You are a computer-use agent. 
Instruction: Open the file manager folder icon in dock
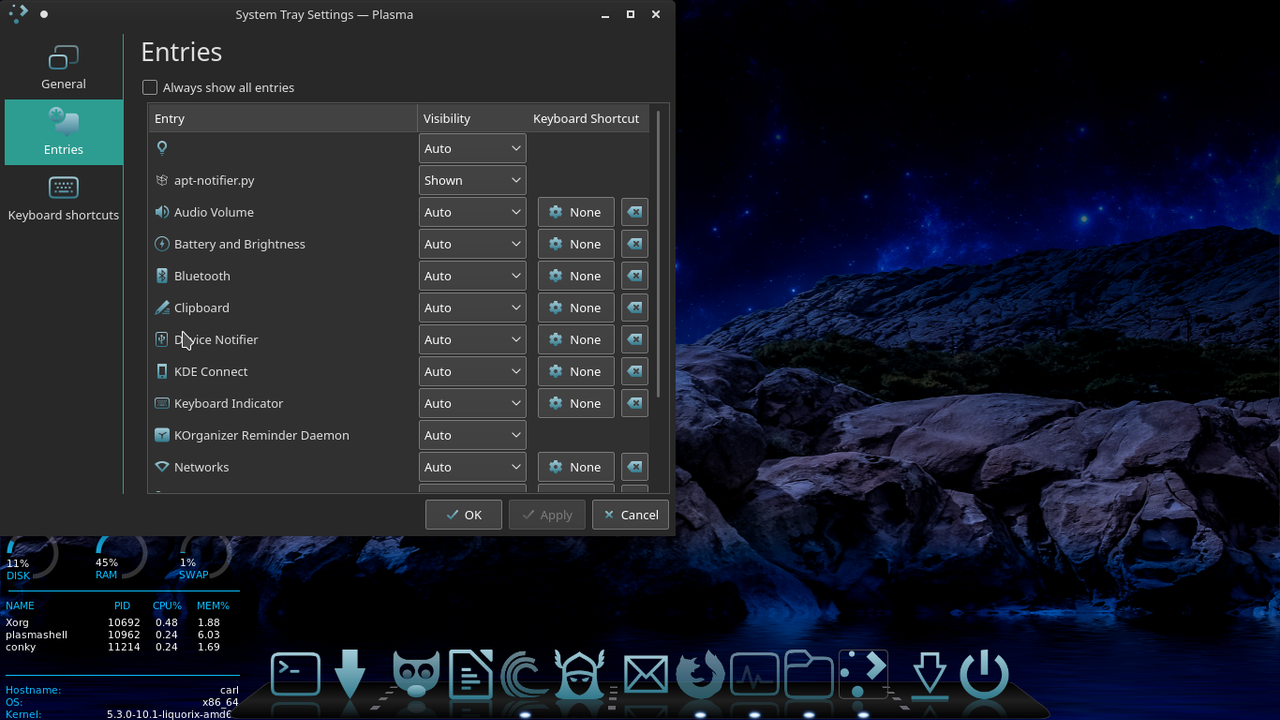click(x=808, y=675)
